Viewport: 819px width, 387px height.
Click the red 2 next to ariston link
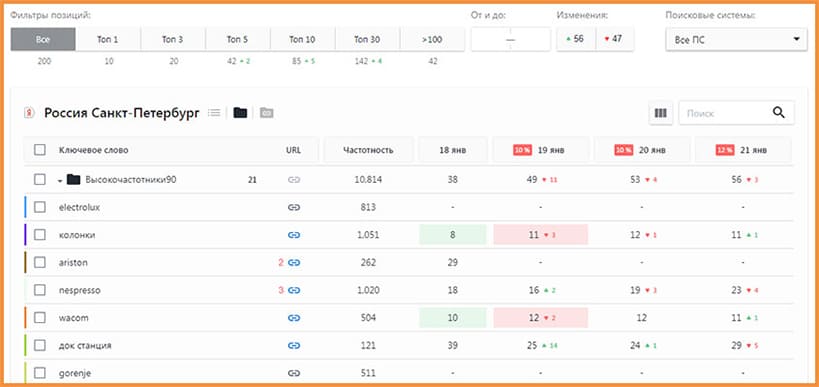coord(281,263)
